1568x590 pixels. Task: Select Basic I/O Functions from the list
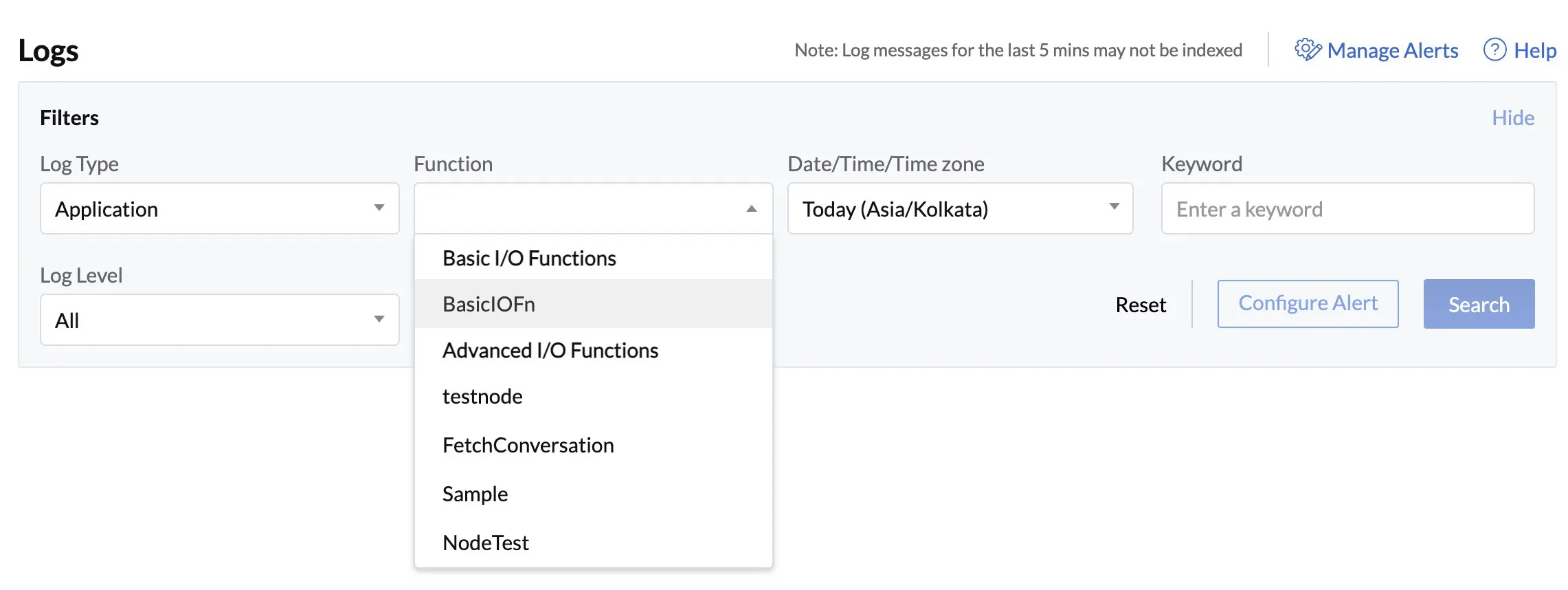pos(594,258)
